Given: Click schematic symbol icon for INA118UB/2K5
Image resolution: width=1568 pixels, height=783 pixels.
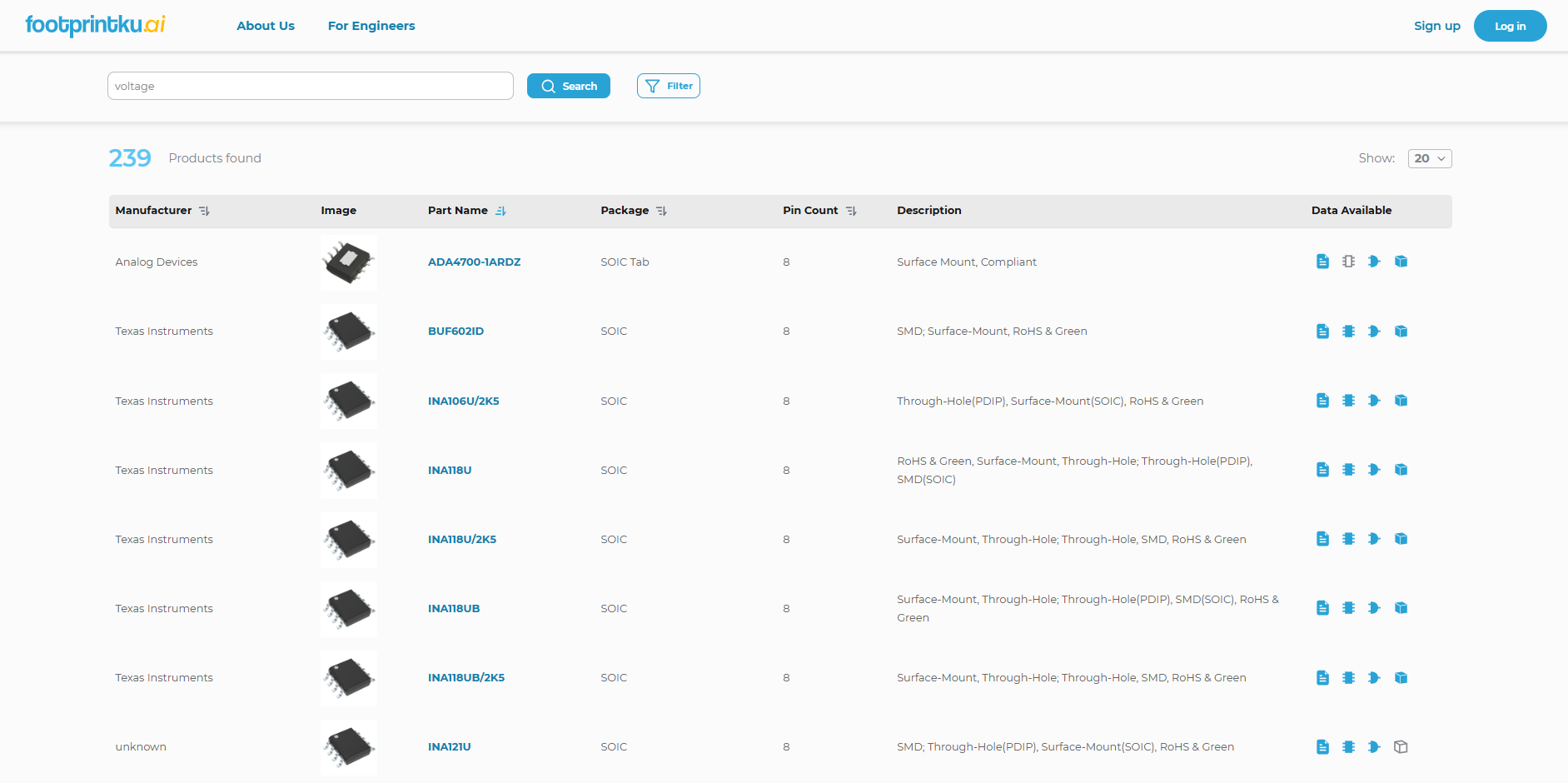Looking at the screenshot, I should pyautogui.click(x=1374, y=678).
